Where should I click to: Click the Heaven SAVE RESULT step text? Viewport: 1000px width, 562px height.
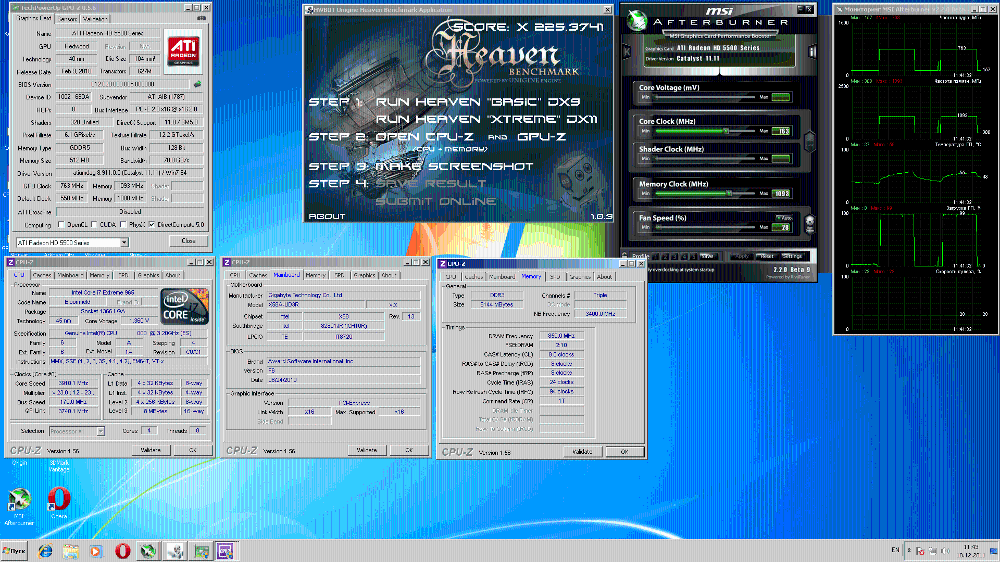tap(430, 183)
